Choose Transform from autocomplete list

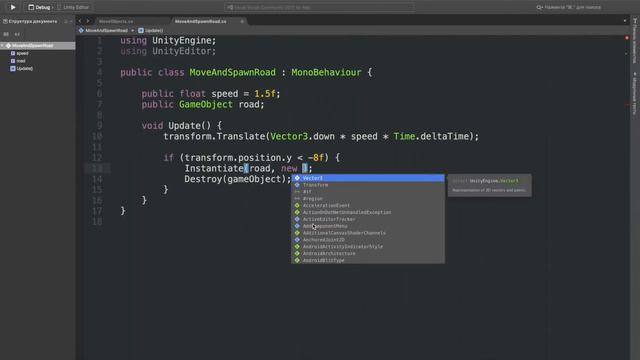(368, 185)
